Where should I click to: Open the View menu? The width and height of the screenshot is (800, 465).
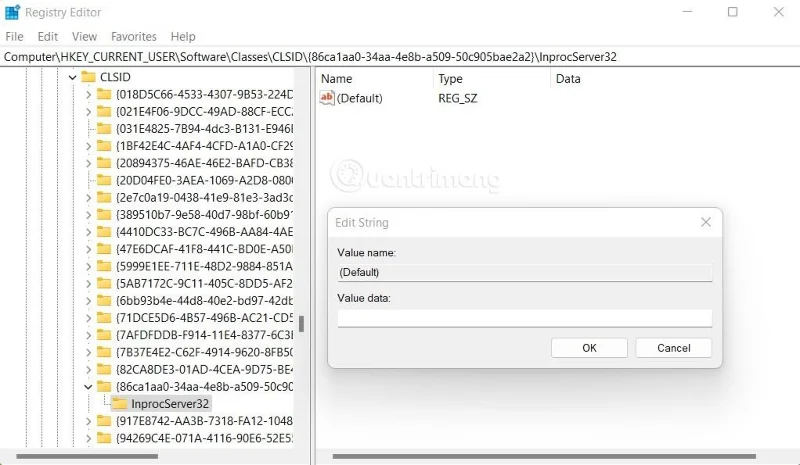(84, 37)
